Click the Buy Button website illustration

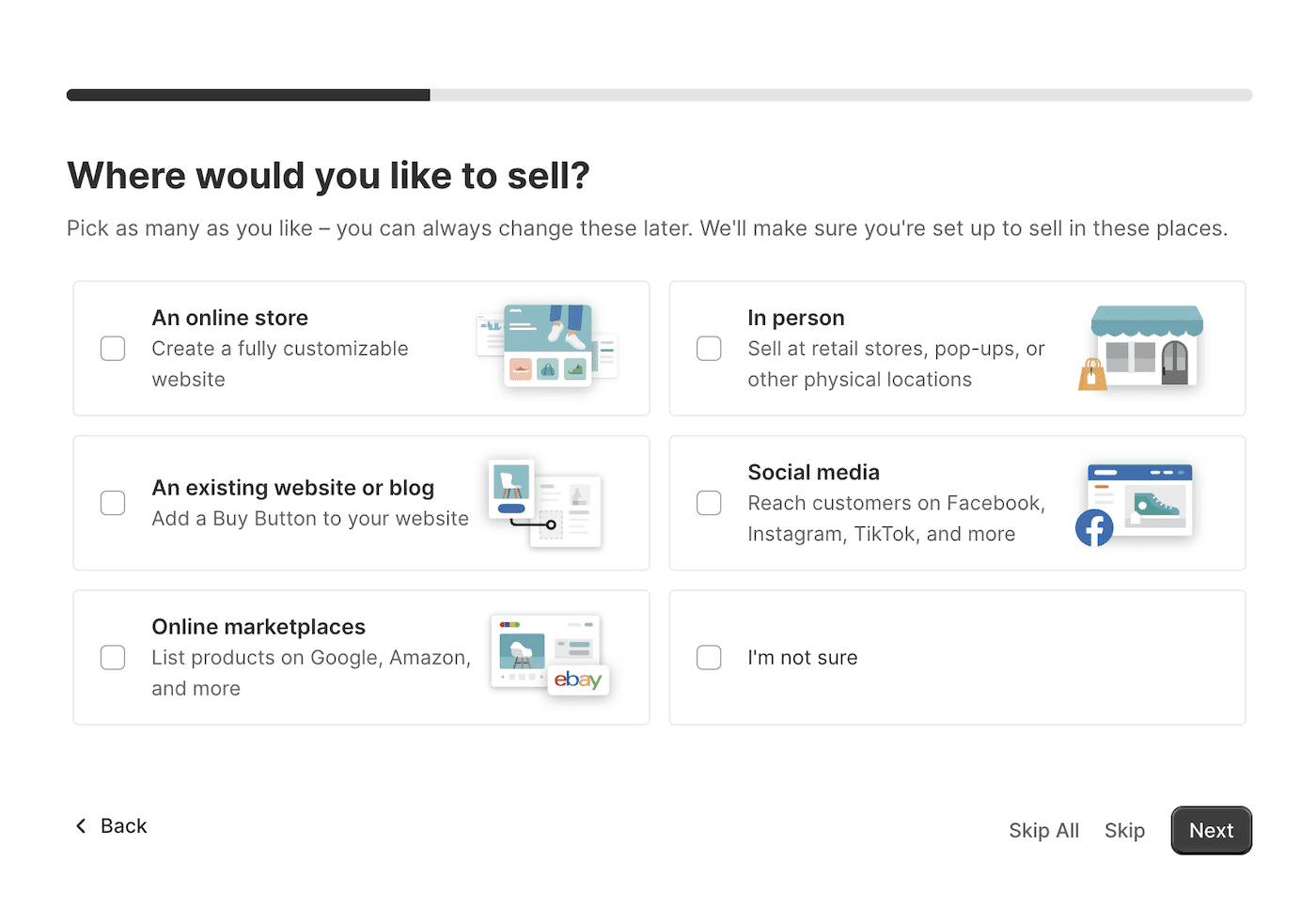click(545, 503)
